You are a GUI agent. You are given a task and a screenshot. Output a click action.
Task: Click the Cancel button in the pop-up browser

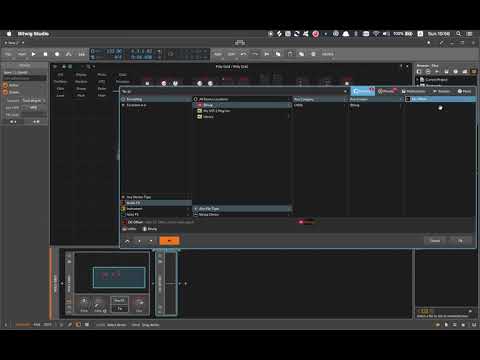pos(435,240)
